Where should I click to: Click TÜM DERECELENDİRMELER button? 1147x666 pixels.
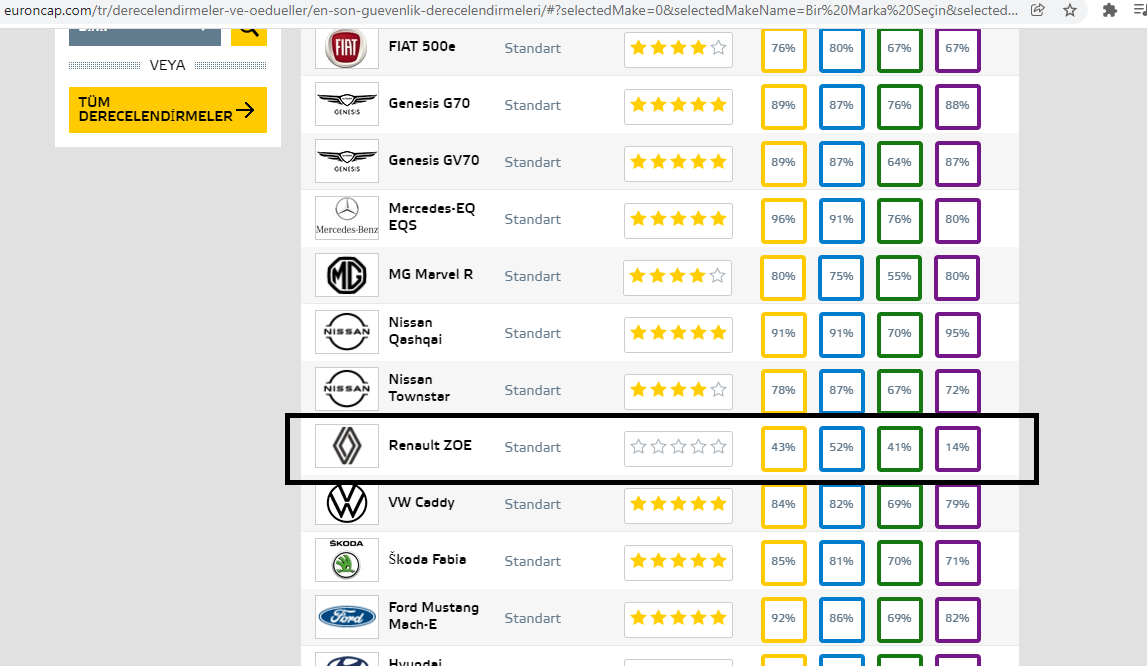(168, 110)
